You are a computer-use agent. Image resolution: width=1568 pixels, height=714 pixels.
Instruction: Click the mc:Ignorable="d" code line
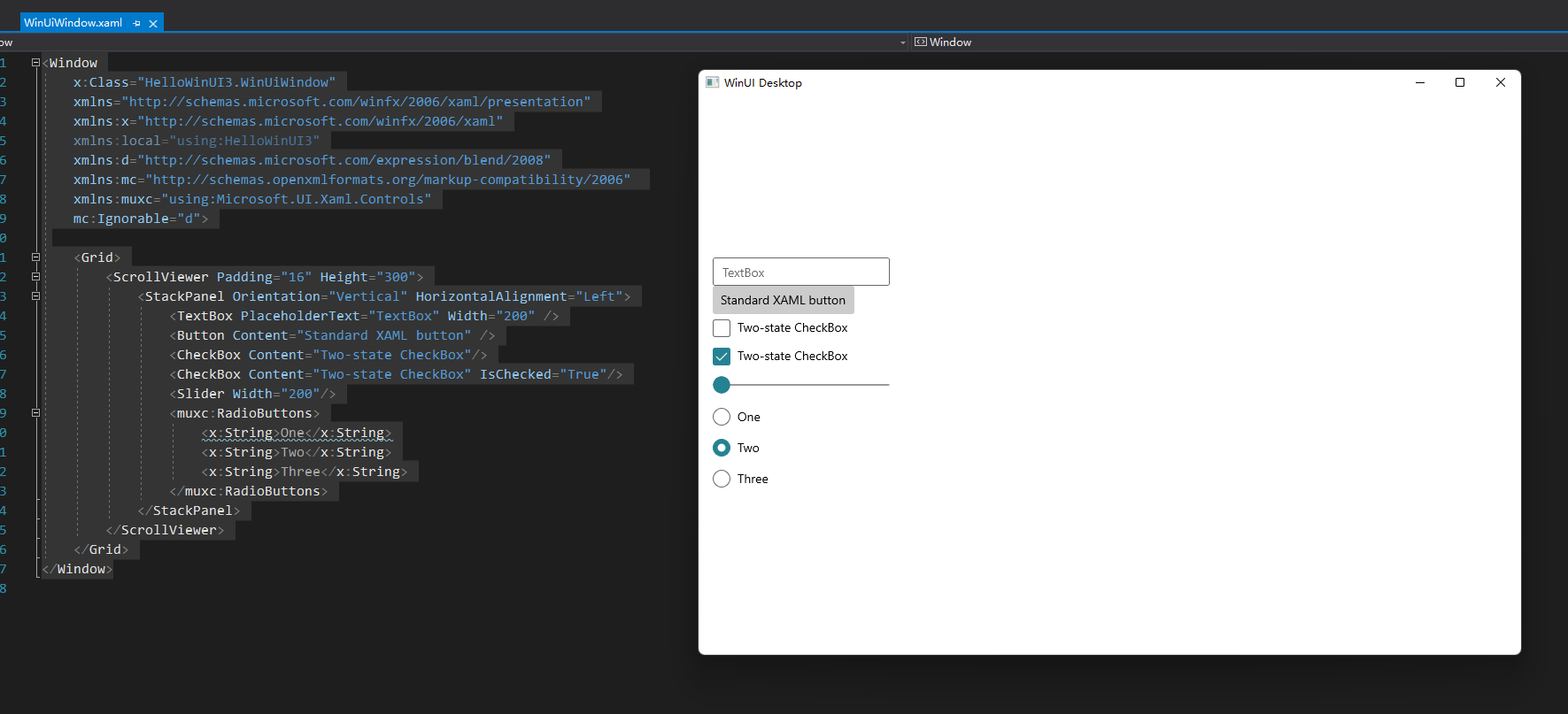[141, 219]
